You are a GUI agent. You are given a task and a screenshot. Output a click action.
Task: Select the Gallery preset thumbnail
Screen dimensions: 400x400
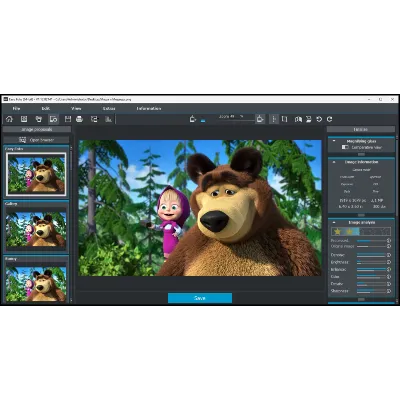point(36,229)
